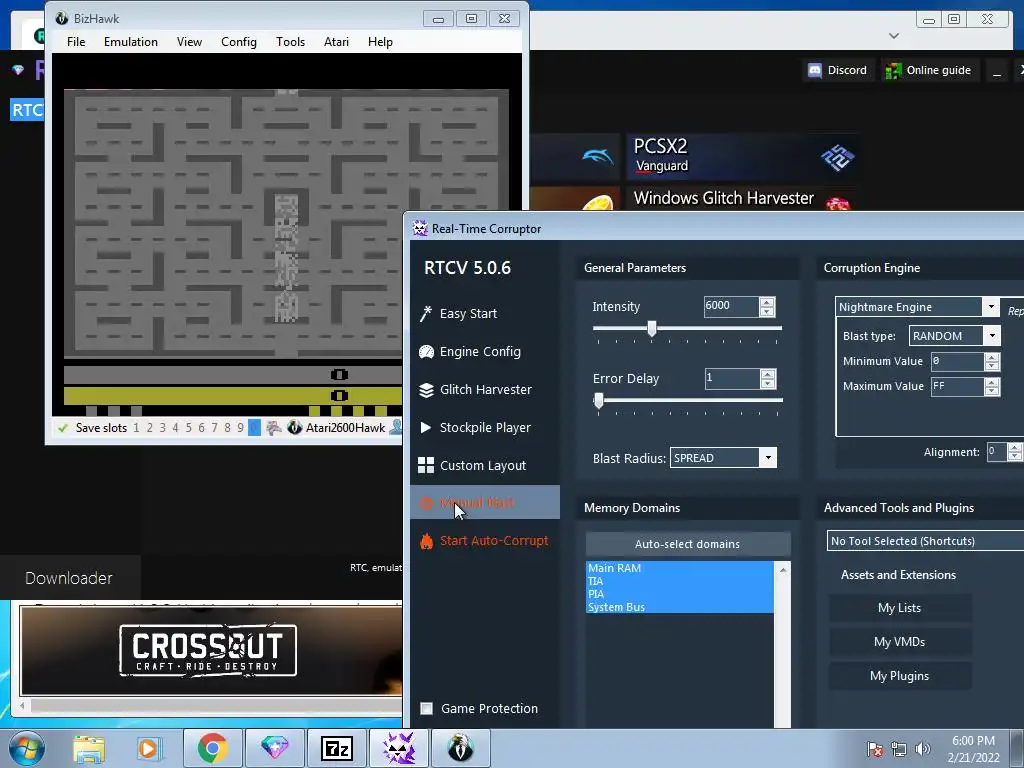Click the volume speaker tray icon

point(922,749)
